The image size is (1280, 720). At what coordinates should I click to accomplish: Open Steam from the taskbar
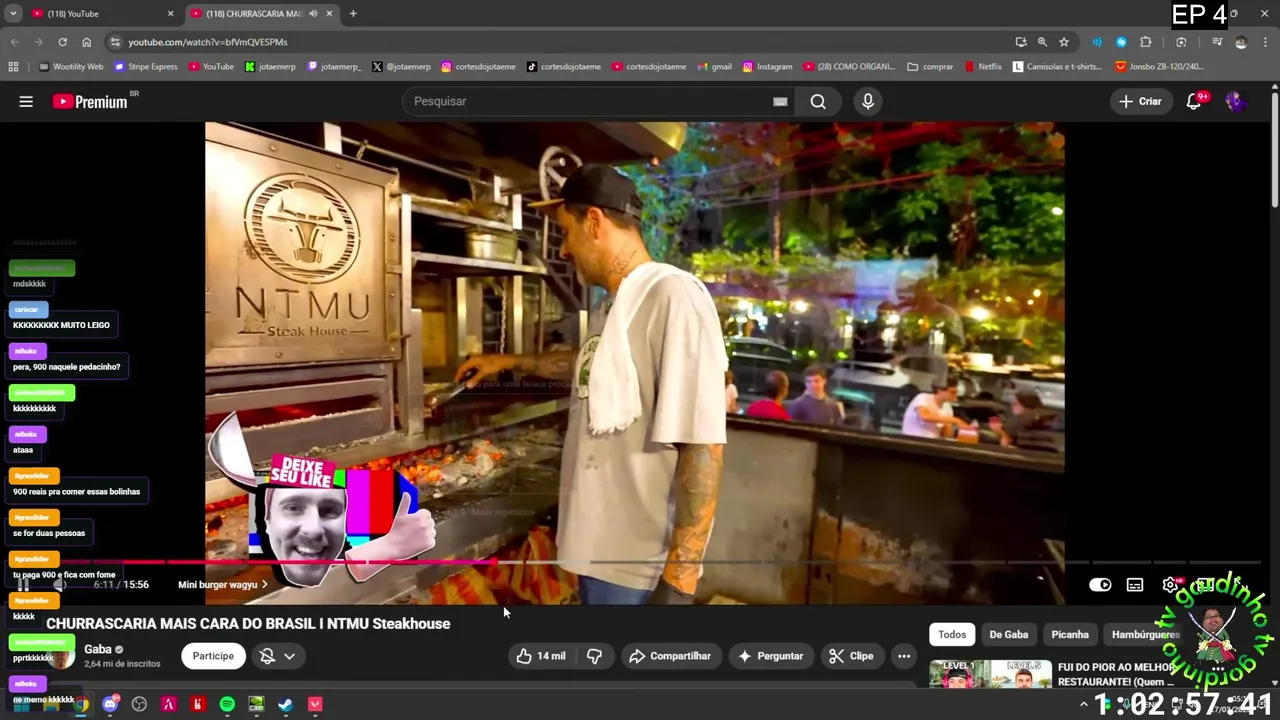285,704
